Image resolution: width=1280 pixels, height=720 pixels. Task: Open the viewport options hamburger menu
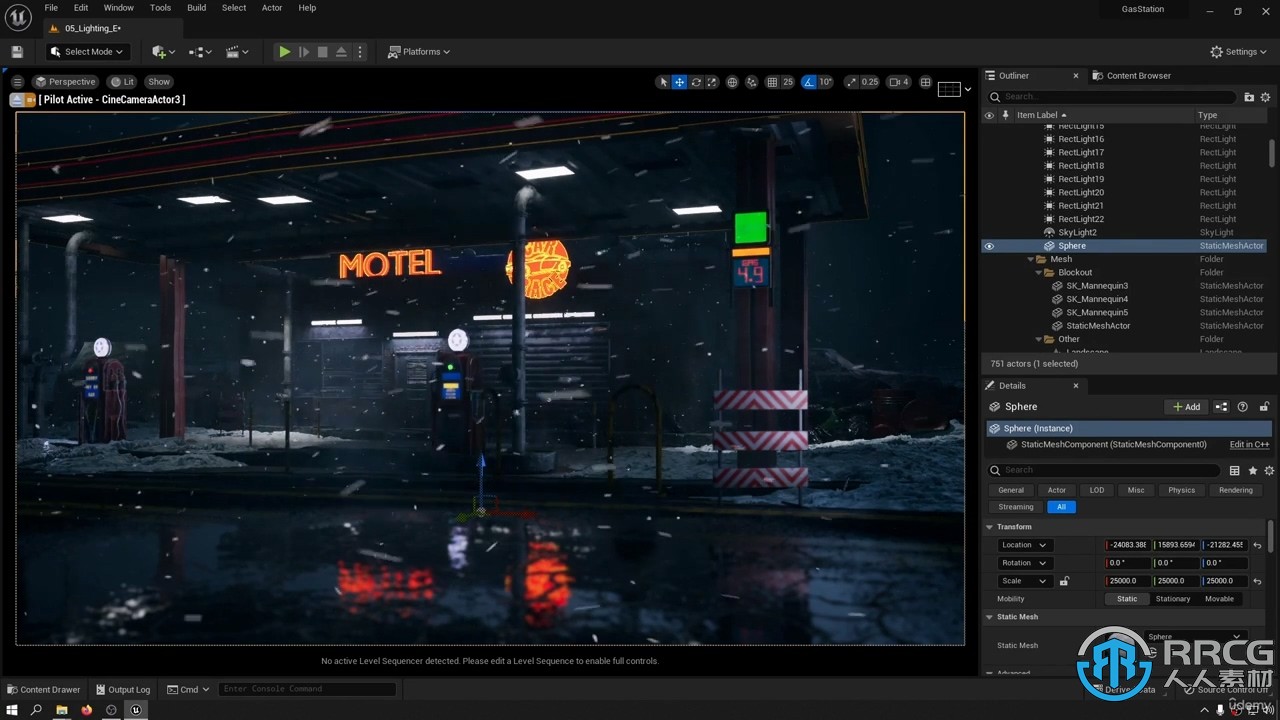[17, 82]
